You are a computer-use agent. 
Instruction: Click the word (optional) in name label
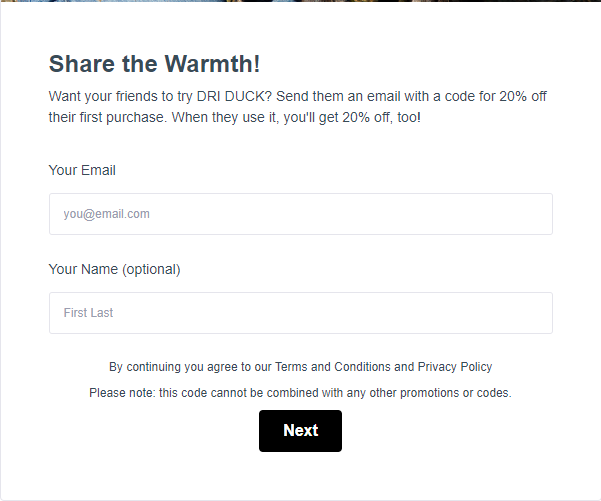pos(151,269)
